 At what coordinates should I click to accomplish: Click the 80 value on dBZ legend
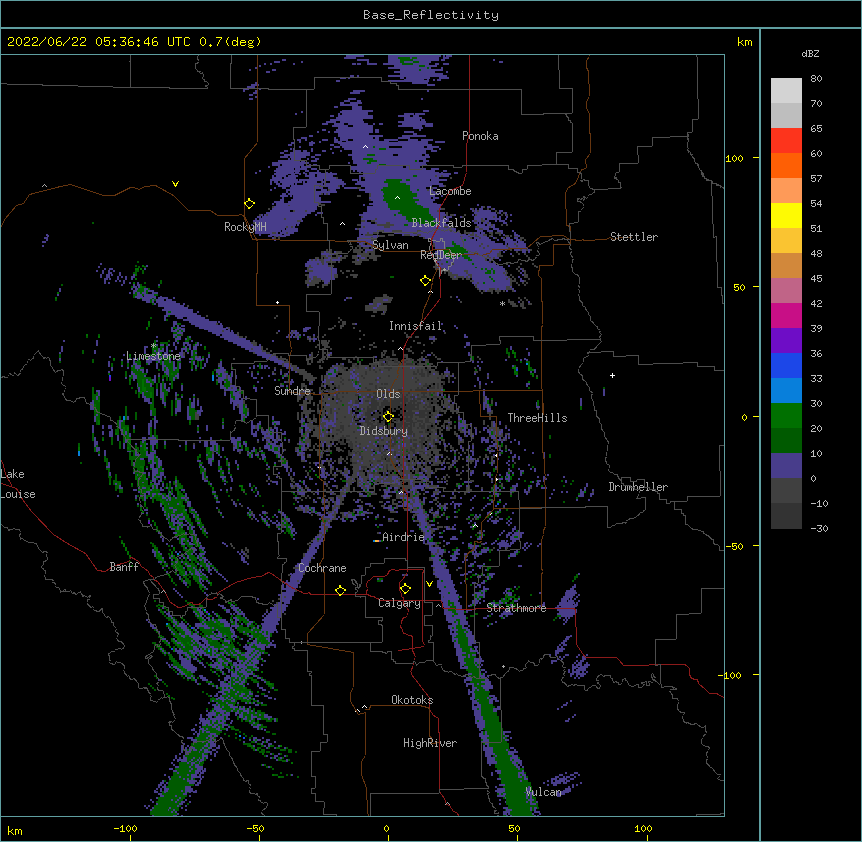pyautogui.click(x=816, y=79)
